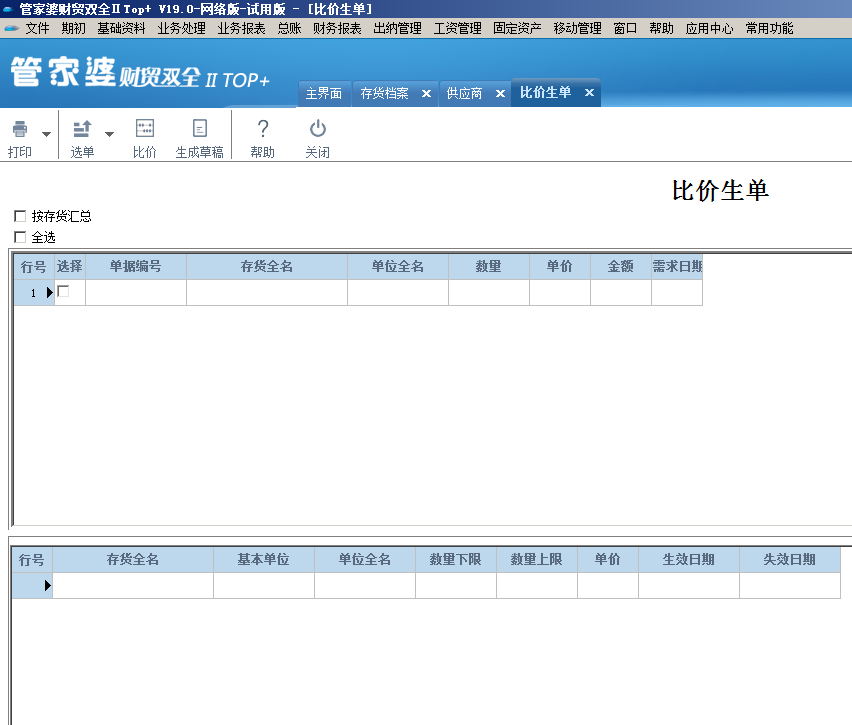Click 单据编号 column header in upper table
This screenshot has height=725, width=852.
[x=136, y=266]
